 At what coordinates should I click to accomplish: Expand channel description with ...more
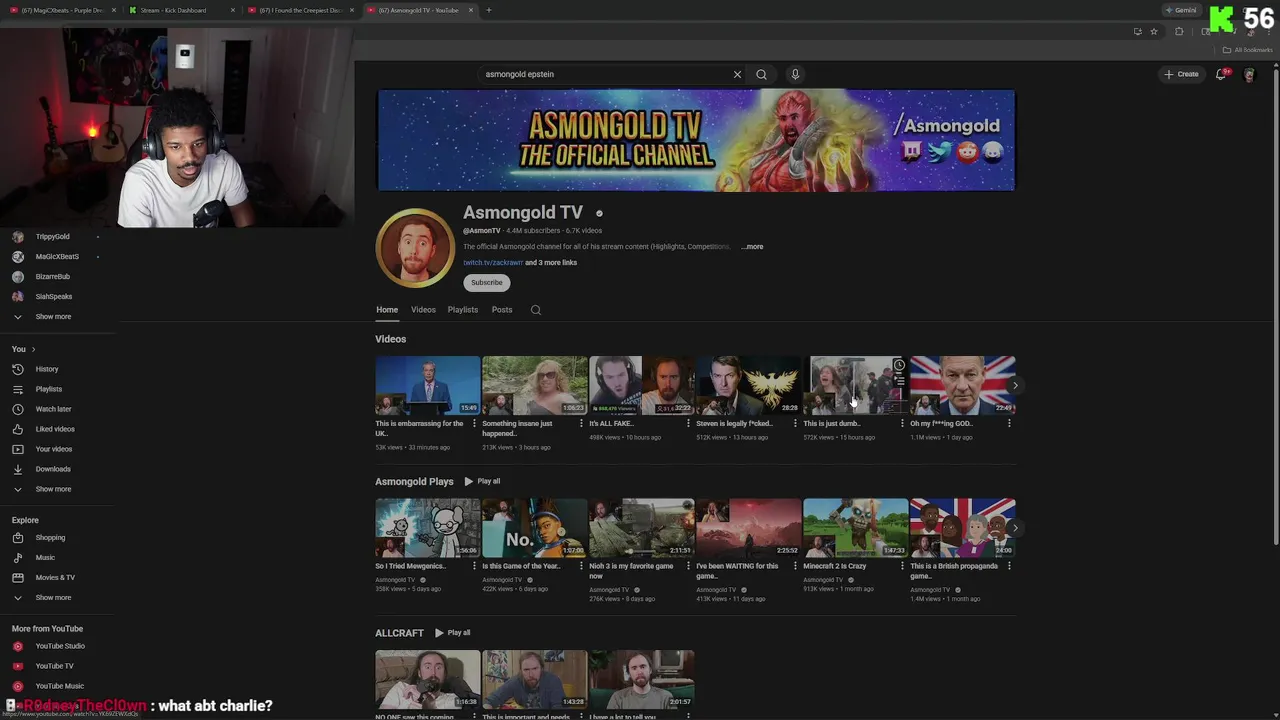click(x=752, y=247)
